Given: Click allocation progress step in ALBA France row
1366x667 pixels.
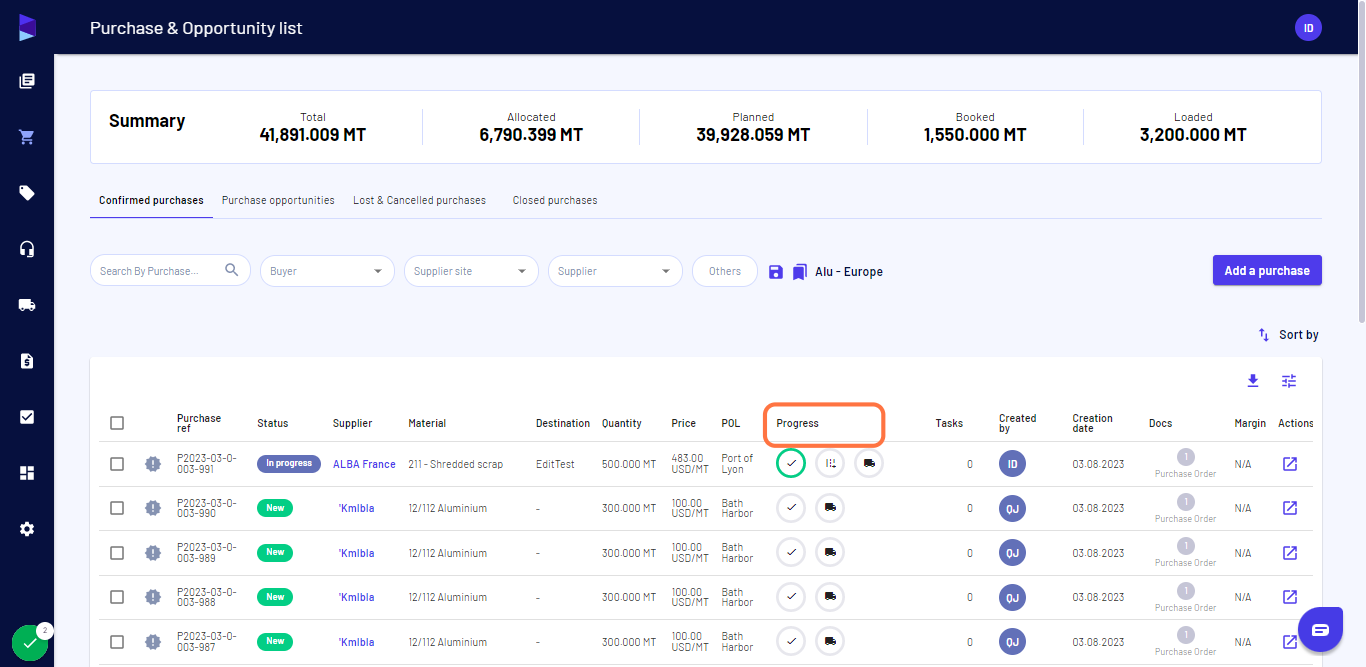Looking at the screenshot, I should tap(830, 463).
